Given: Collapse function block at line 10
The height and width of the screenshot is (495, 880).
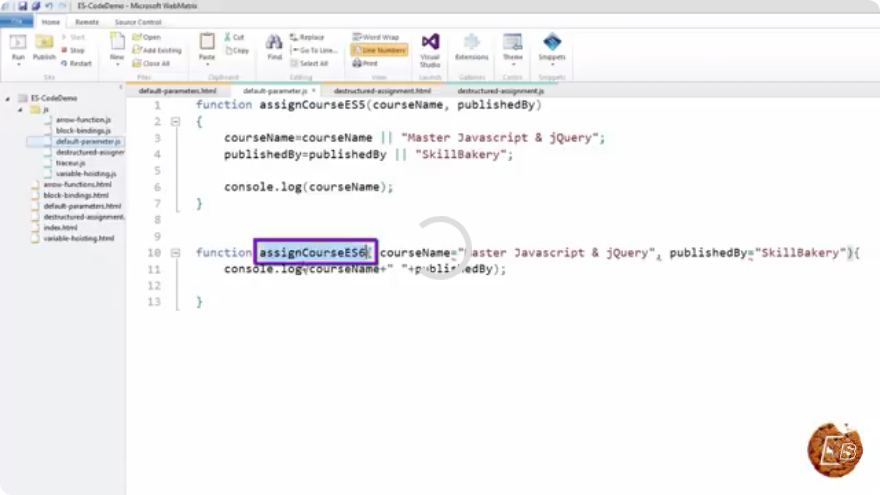Looking at the screenshot, I should pyautogui.click(x=175, y=253).
